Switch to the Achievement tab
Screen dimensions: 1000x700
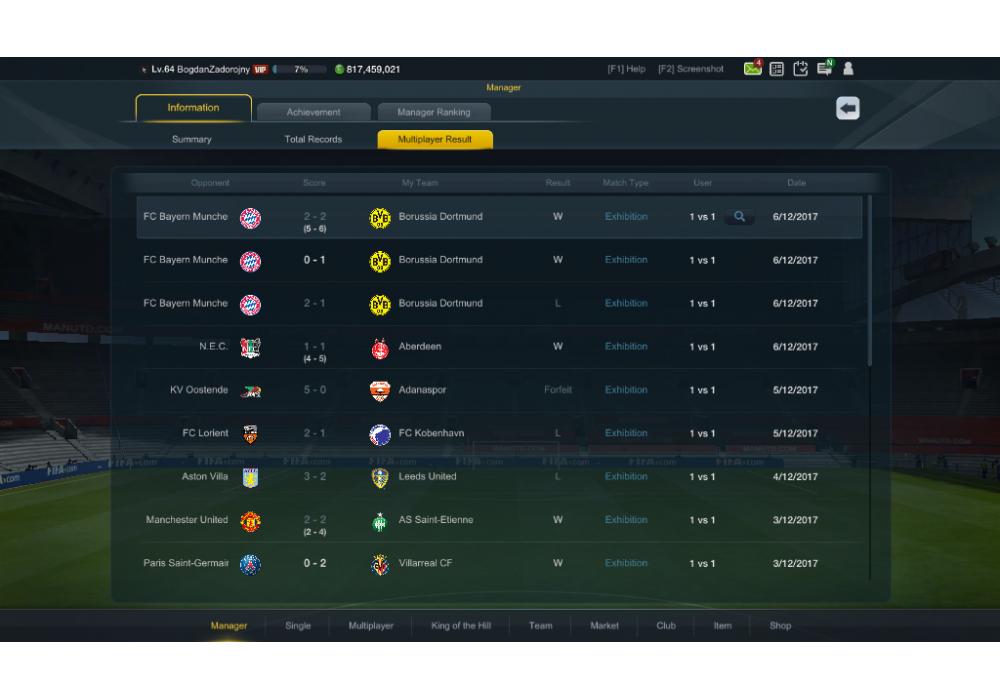313,112
